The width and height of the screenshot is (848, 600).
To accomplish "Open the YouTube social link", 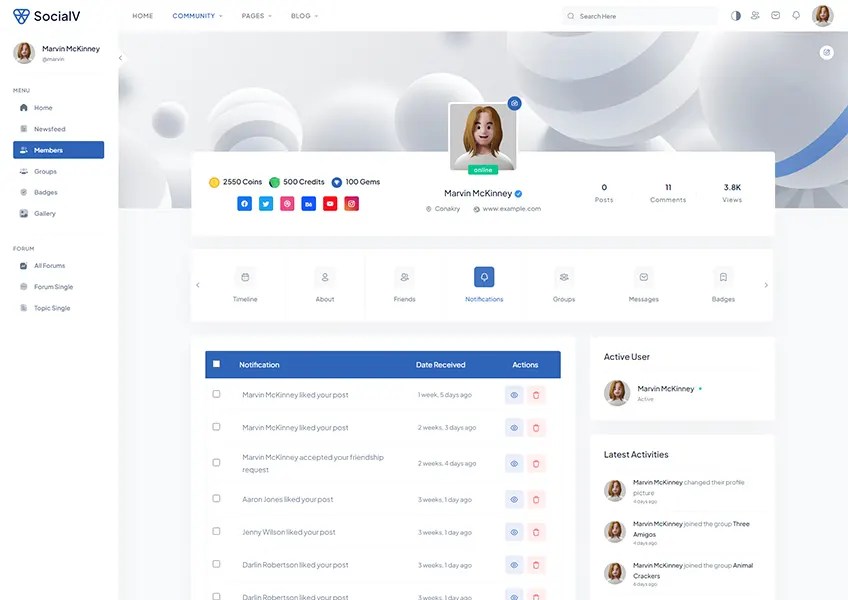I will click(330, 203).
